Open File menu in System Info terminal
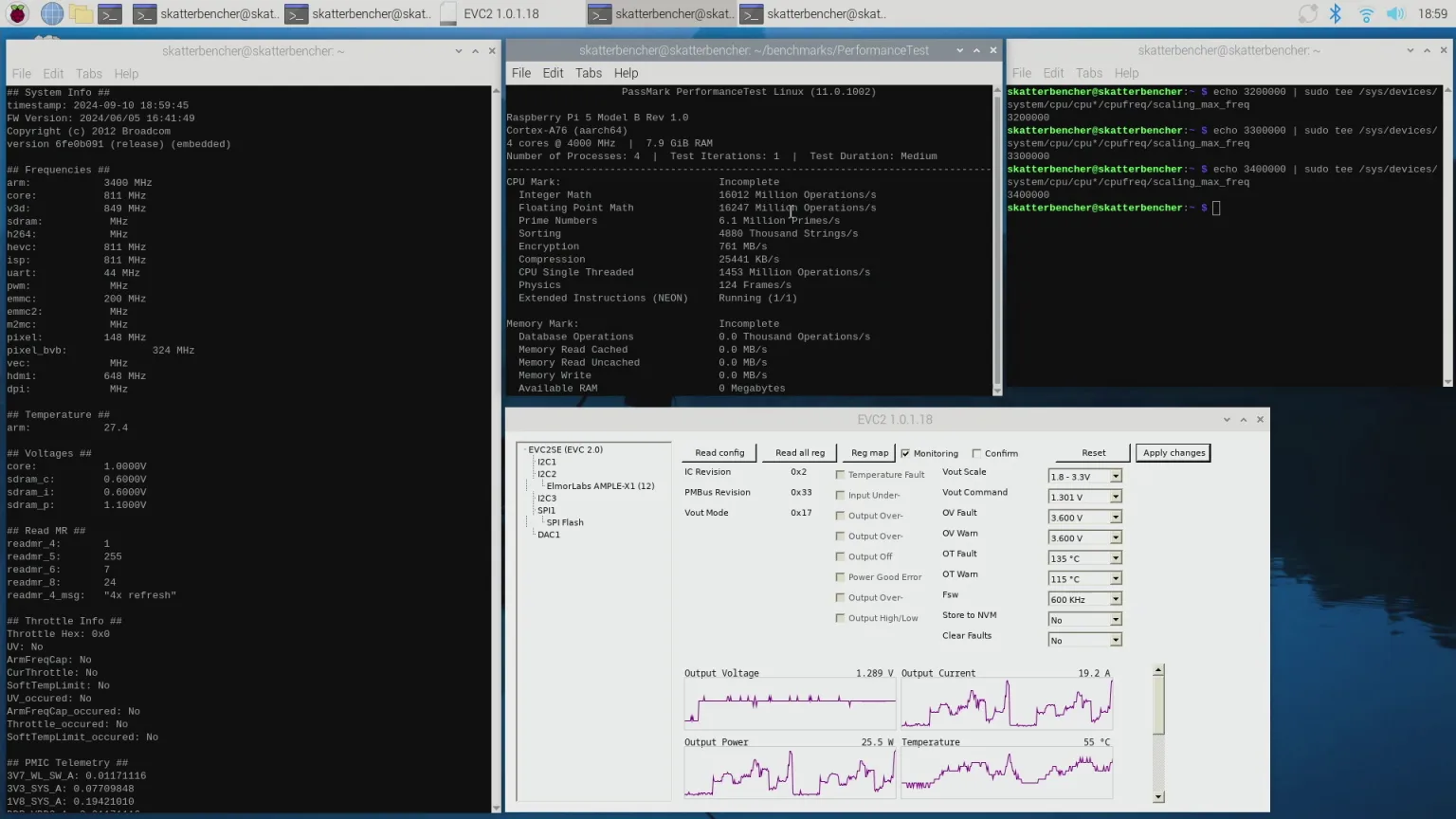1456x819 pixels. pos(22,74)
